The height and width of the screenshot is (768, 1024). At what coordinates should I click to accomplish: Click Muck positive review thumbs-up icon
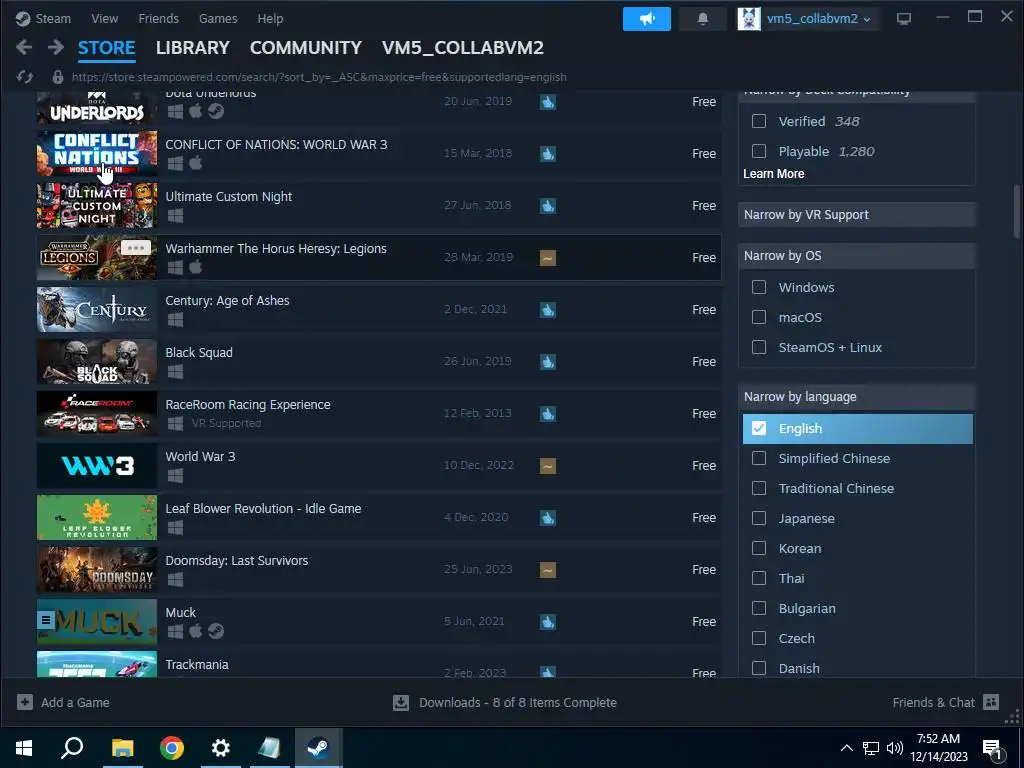click(548, 622)
